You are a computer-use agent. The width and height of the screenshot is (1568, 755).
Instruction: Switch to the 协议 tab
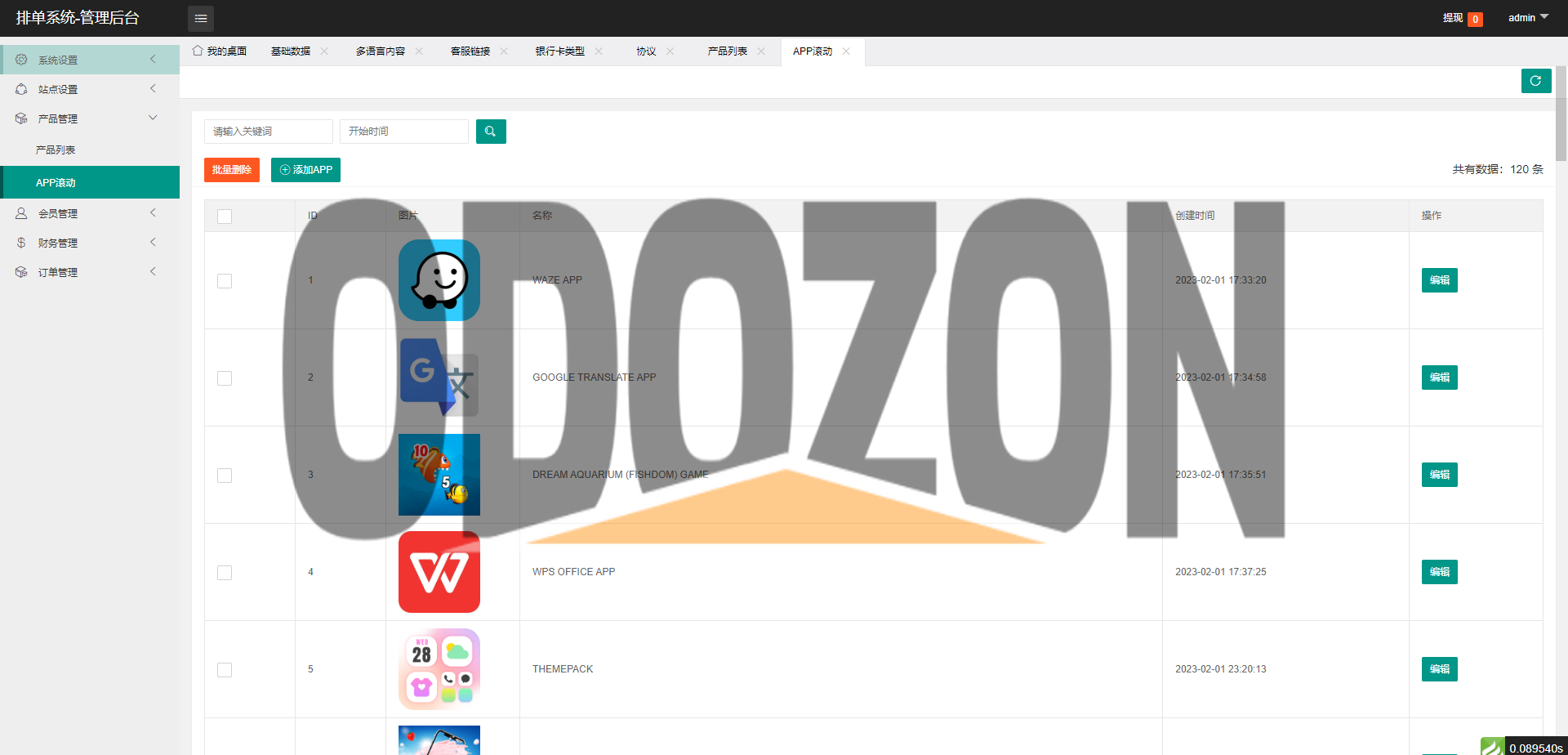pyautogui.click(x=646, y=51)
